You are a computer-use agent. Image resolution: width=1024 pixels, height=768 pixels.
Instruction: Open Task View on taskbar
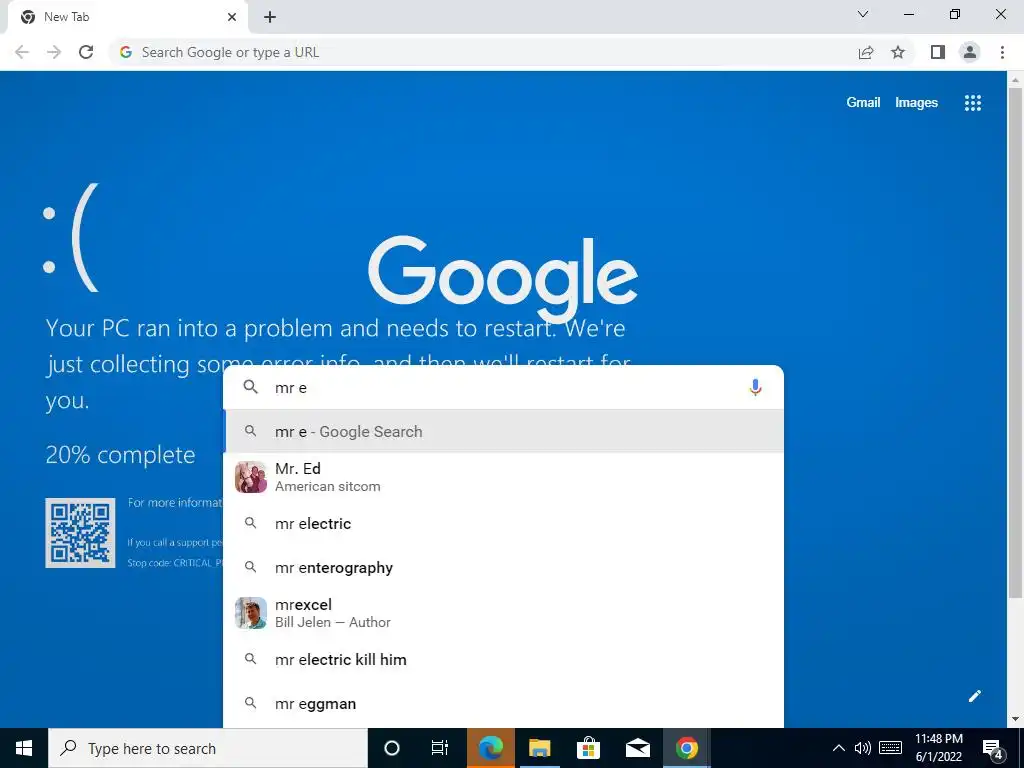(440, 748)
